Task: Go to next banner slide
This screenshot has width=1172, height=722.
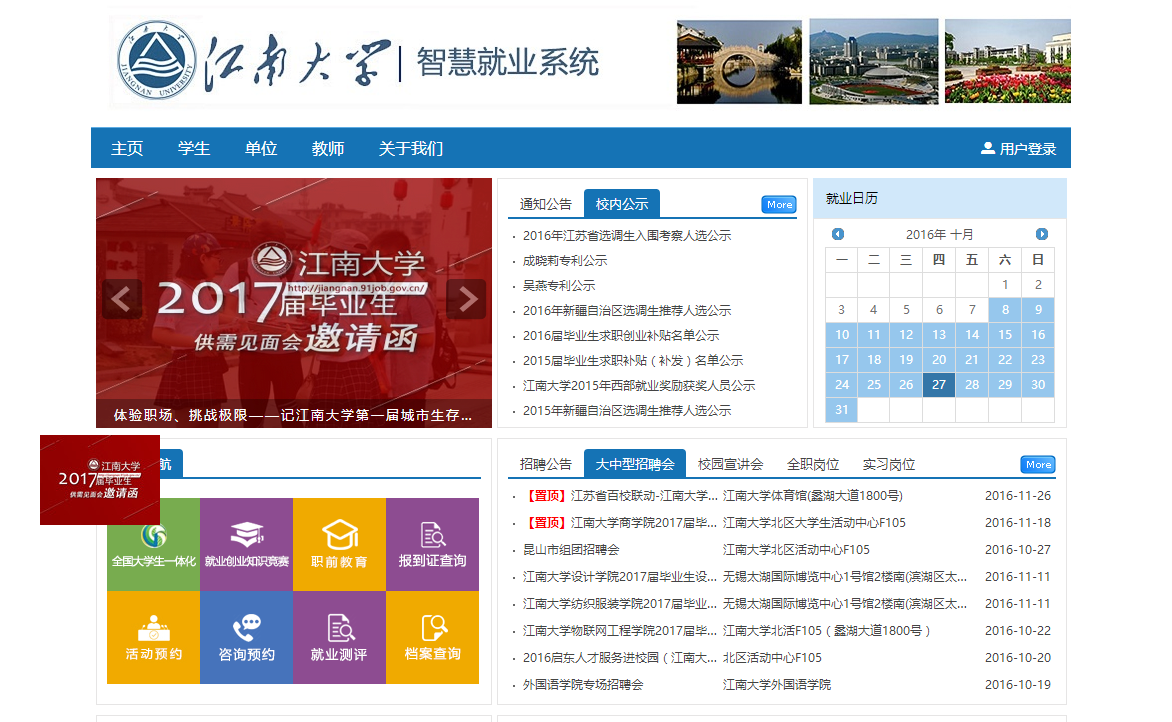Action: tap(466, 299)
